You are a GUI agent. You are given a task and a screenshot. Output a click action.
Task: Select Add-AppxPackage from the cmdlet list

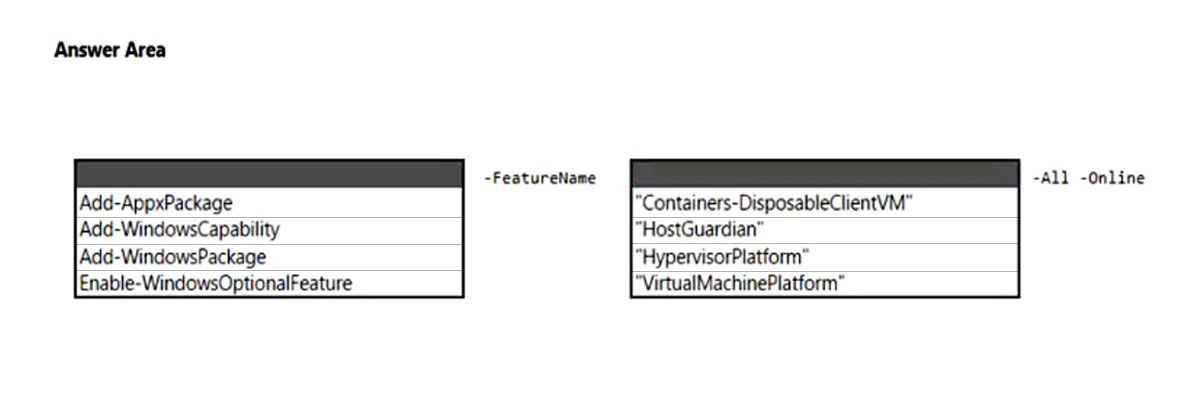coord(269,203)
